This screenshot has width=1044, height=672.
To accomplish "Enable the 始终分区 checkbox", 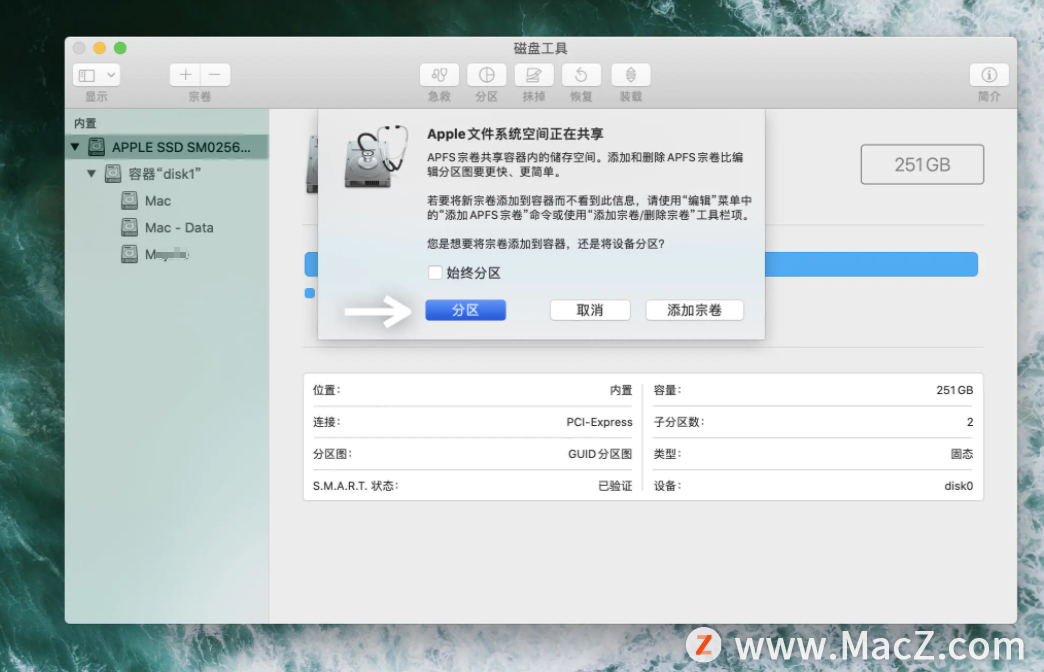I will [435, 272].
